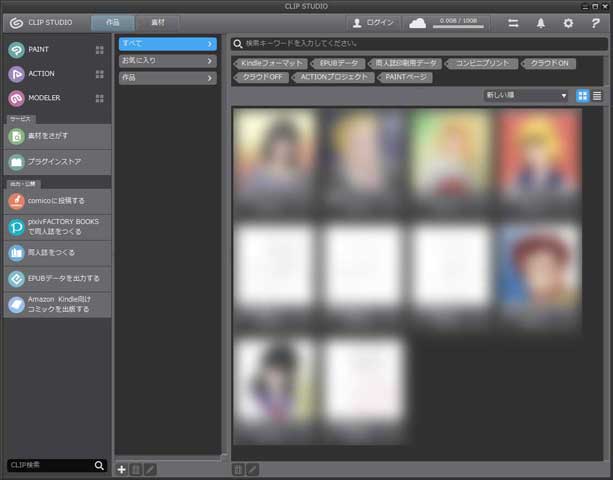Click CLIP search magnifier icon

coord(99,465)
